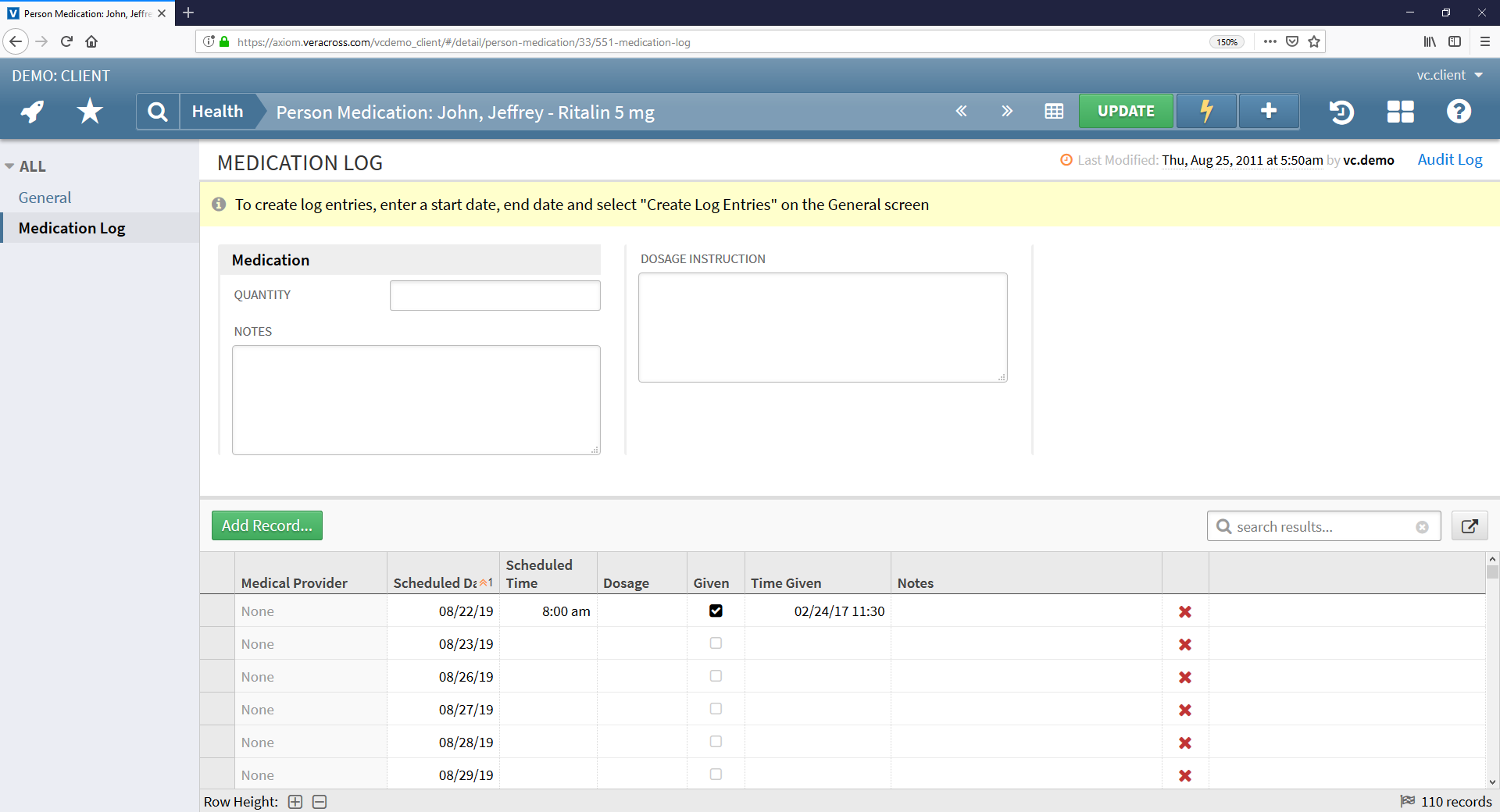Click the plus add icon
The width and height of the screenshot is (1500, 812).
1269,112
